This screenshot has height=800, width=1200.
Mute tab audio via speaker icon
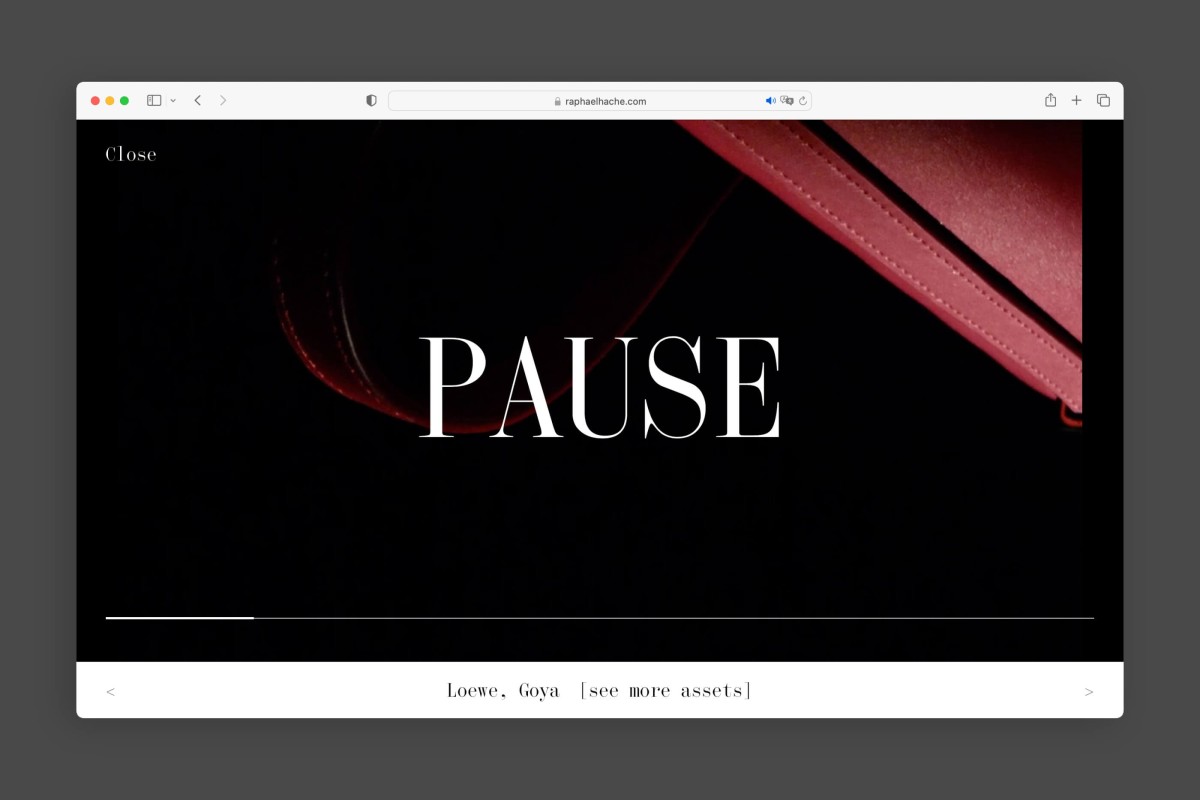coord(771,101)
